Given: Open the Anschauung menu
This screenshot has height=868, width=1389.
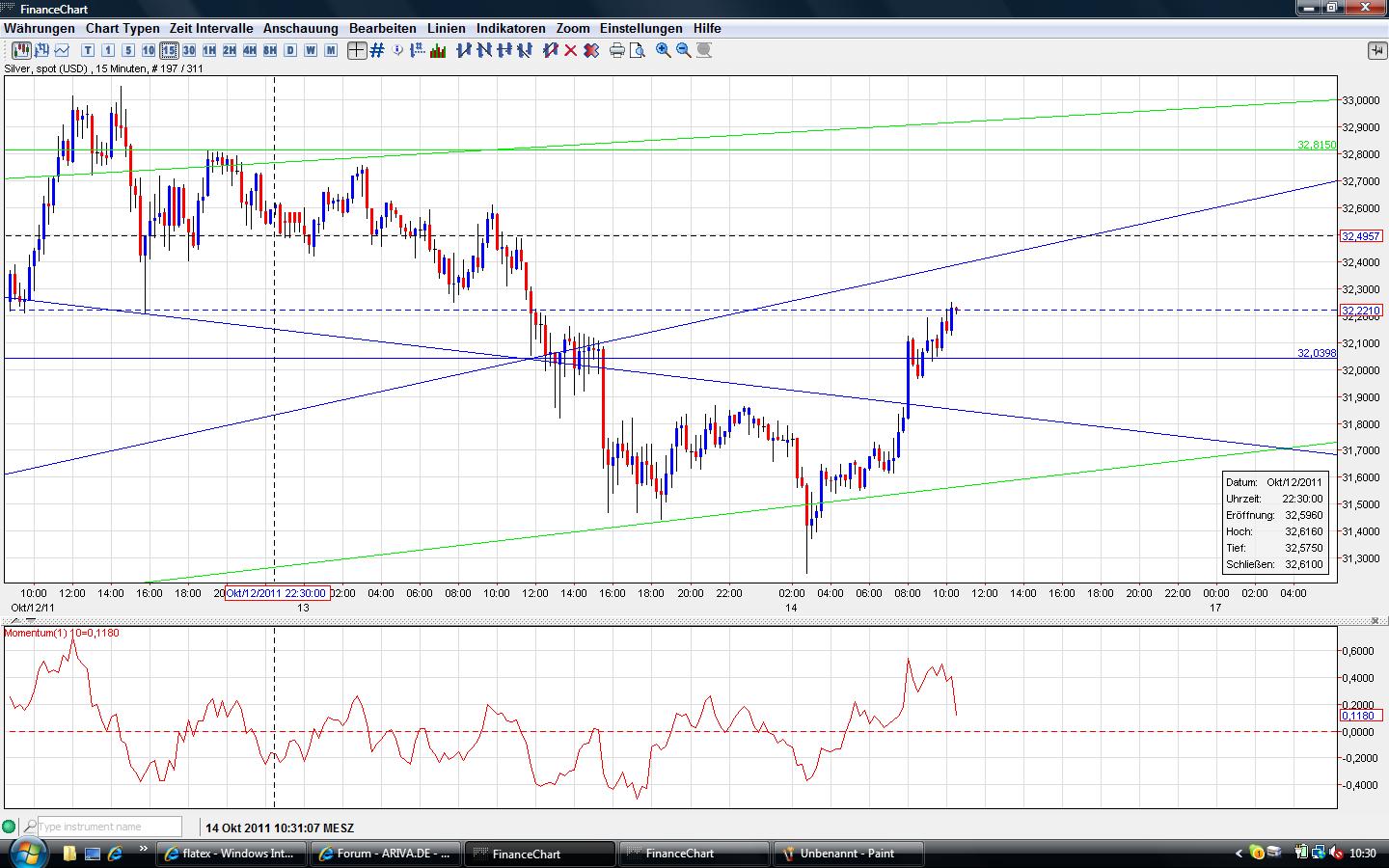Looking at the screenshot, I should point(301,29).
